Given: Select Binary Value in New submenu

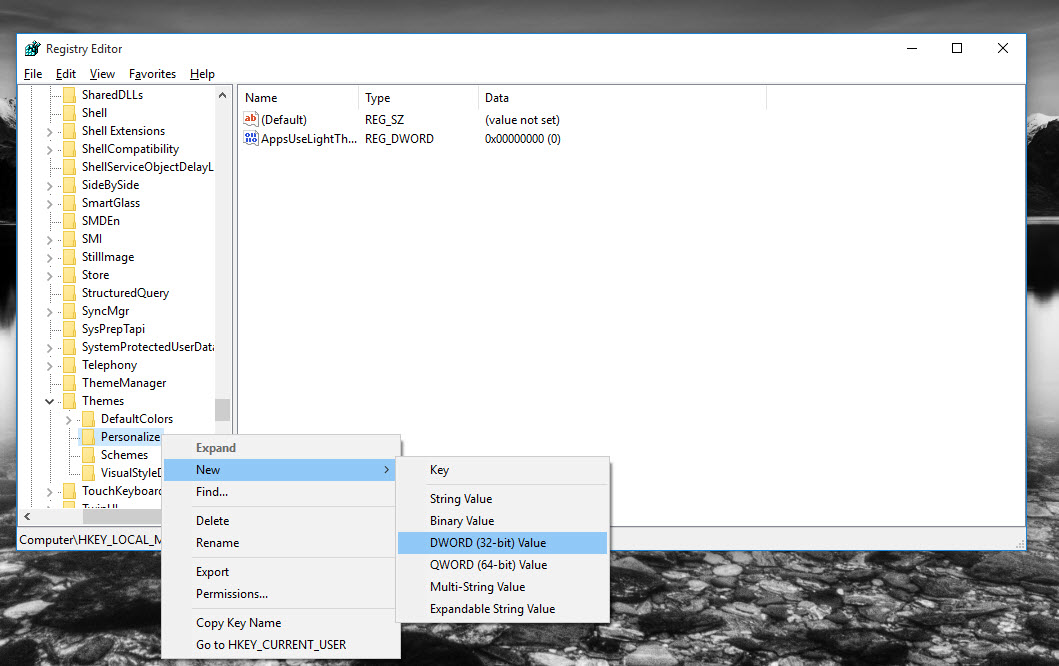Looking at the screenshot, I should click(502, 521).
